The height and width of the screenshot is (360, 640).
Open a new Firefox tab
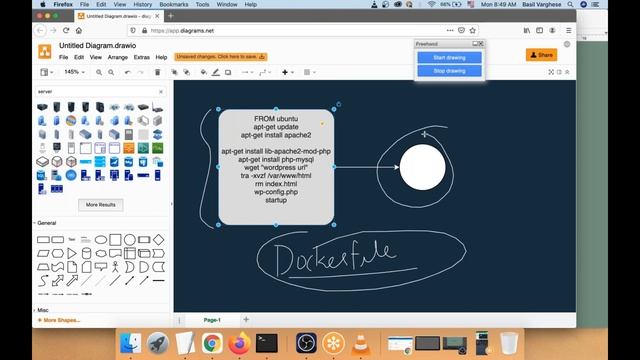[171, 16]
